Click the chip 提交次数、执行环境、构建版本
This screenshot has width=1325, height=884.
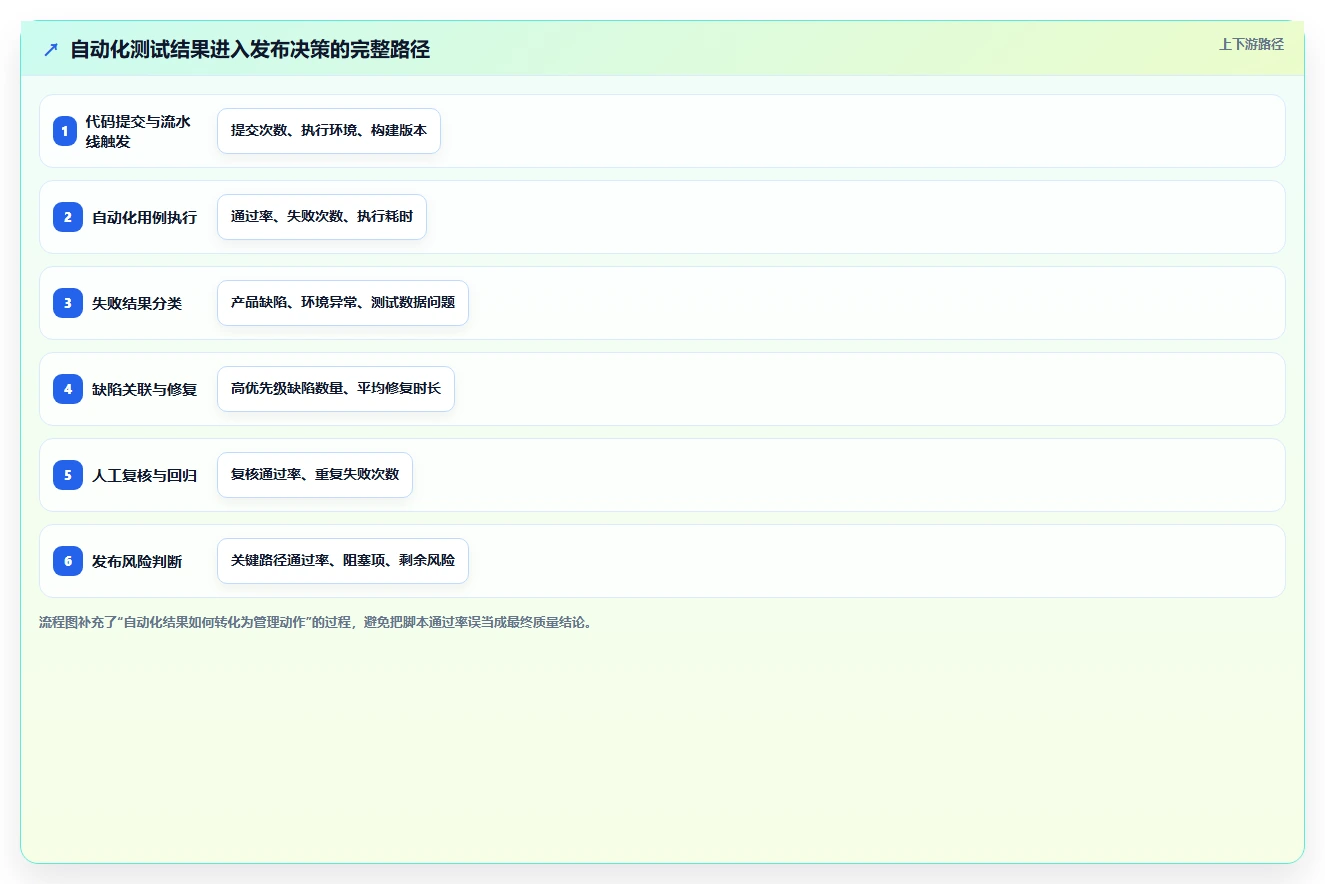point(329,131)
